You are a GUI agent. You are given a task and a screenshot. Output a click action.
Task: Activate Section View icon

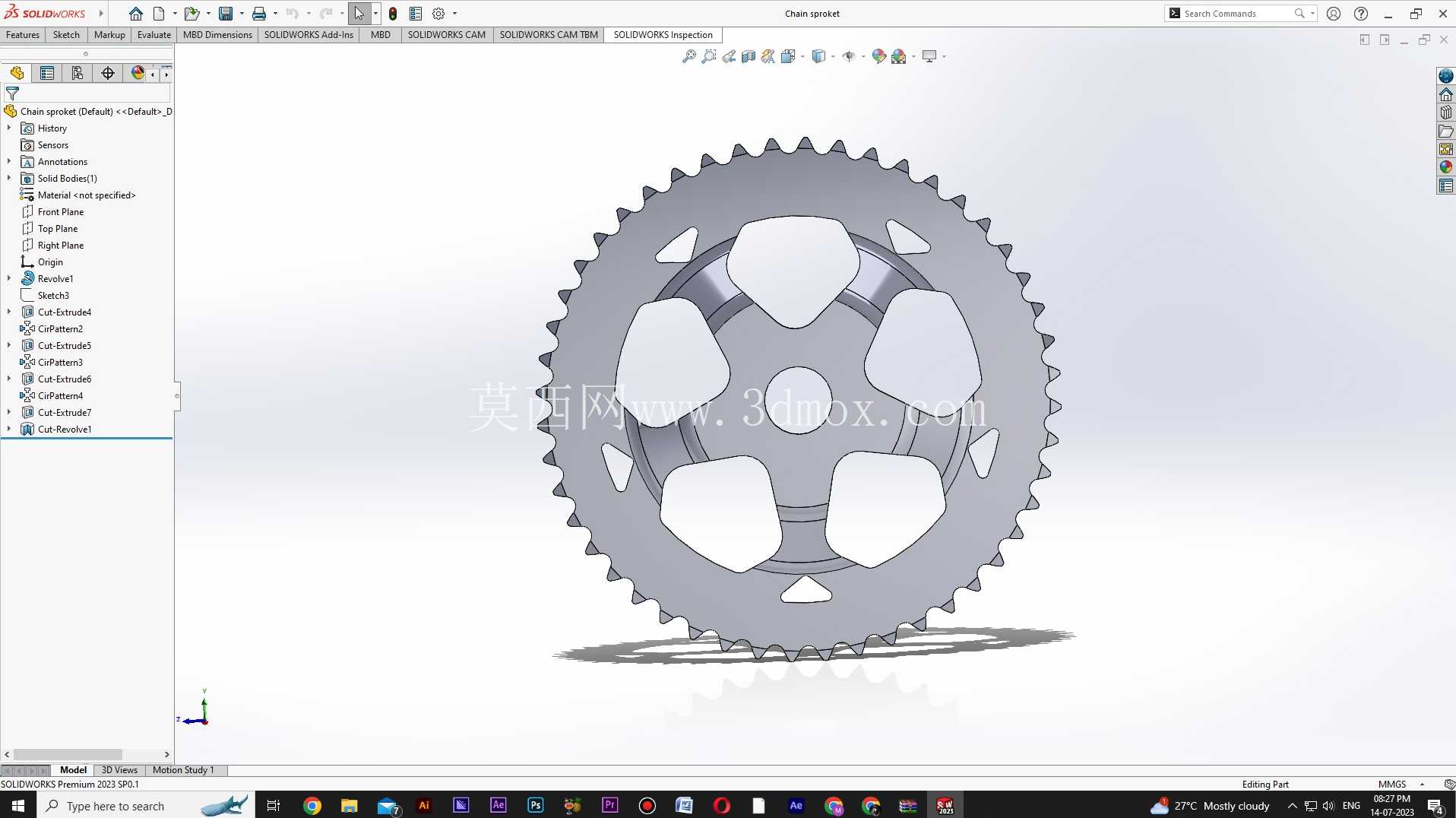click(749, 56)
